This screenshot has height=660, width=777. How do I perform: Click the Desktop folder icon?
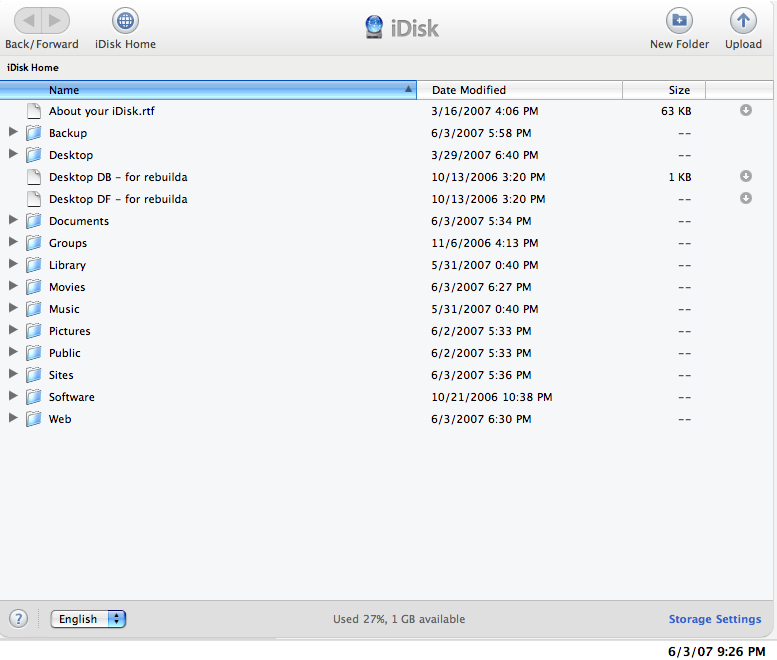coord(34,155)
